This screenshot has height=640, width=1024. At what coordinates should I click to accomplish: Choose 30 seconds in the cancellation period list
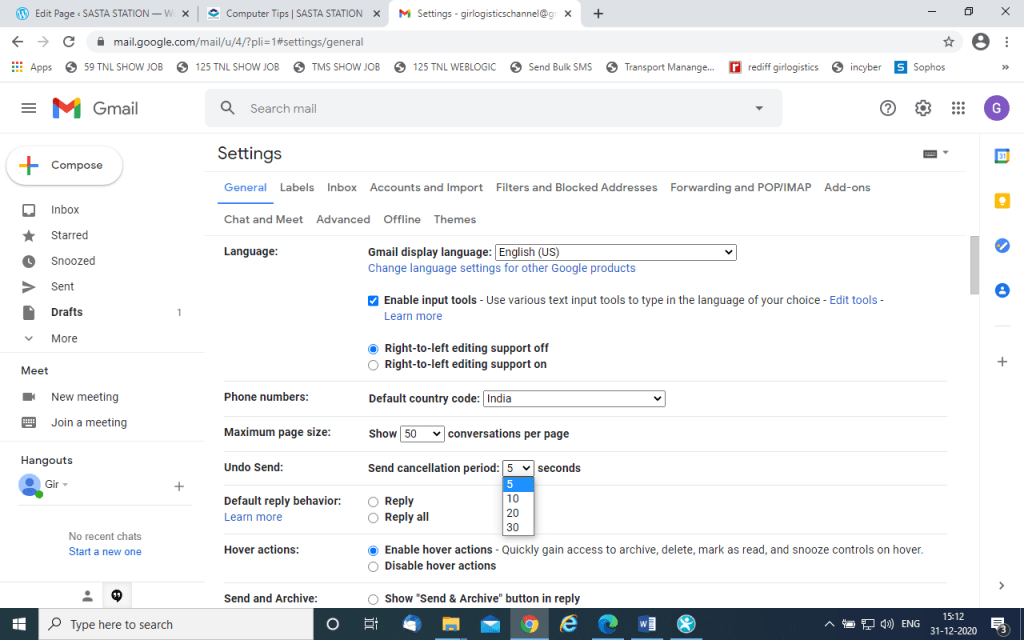point(512,527)
